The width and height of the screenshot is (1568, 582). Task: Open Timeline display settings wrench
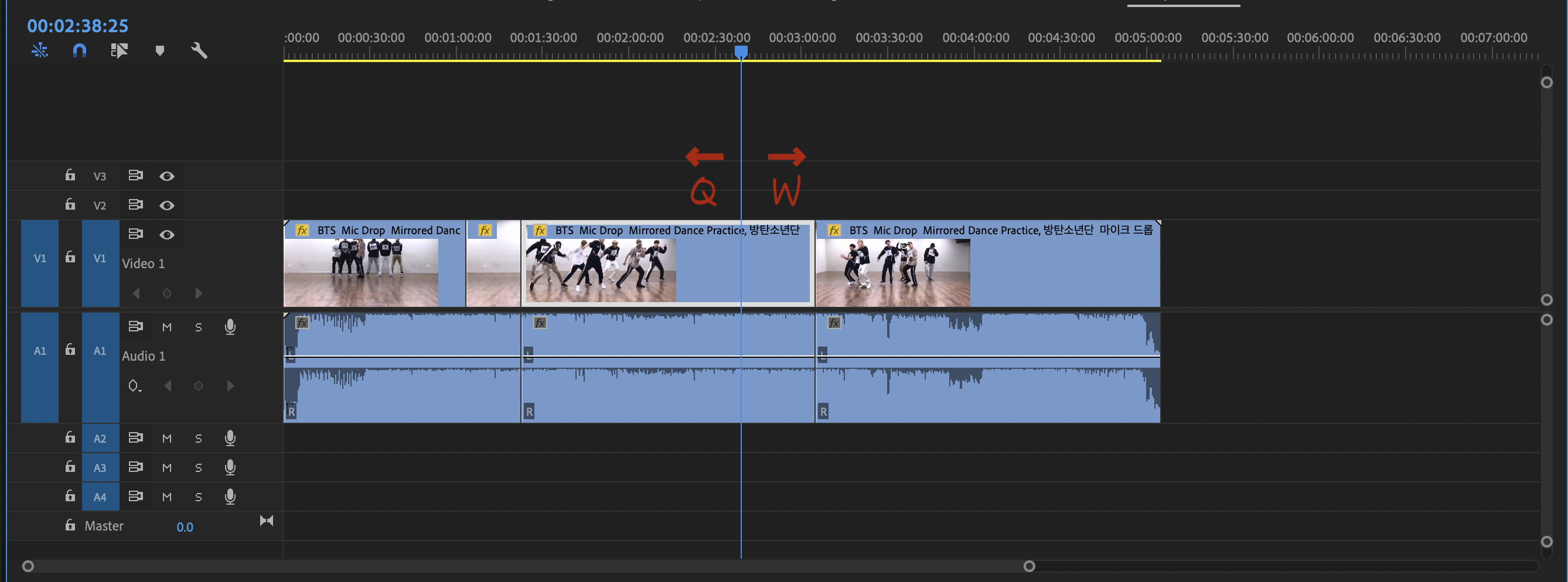click(x=199, y=50)
